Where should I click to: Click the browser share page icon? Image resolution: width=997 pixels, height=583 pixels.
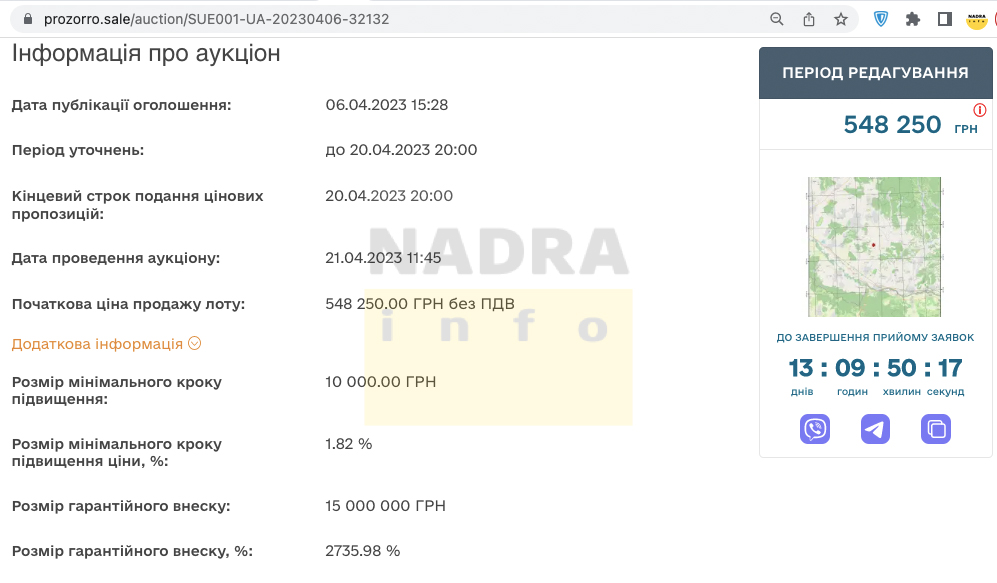pyautogui.click(x=809, y=19)
